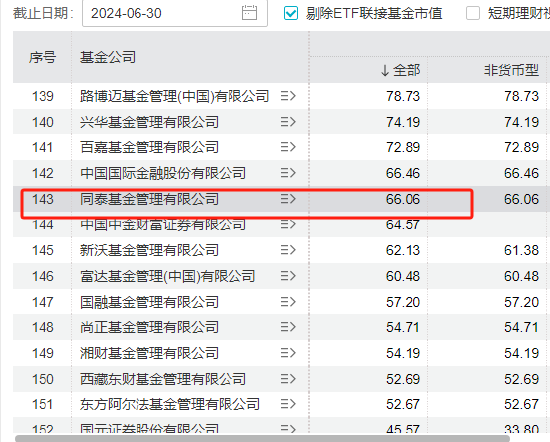Click the details icon for 路博迈基金管理(中国)有限公司
Image resolution: width=550 pixels, height=442 pixels.
[x=288, y=96]
